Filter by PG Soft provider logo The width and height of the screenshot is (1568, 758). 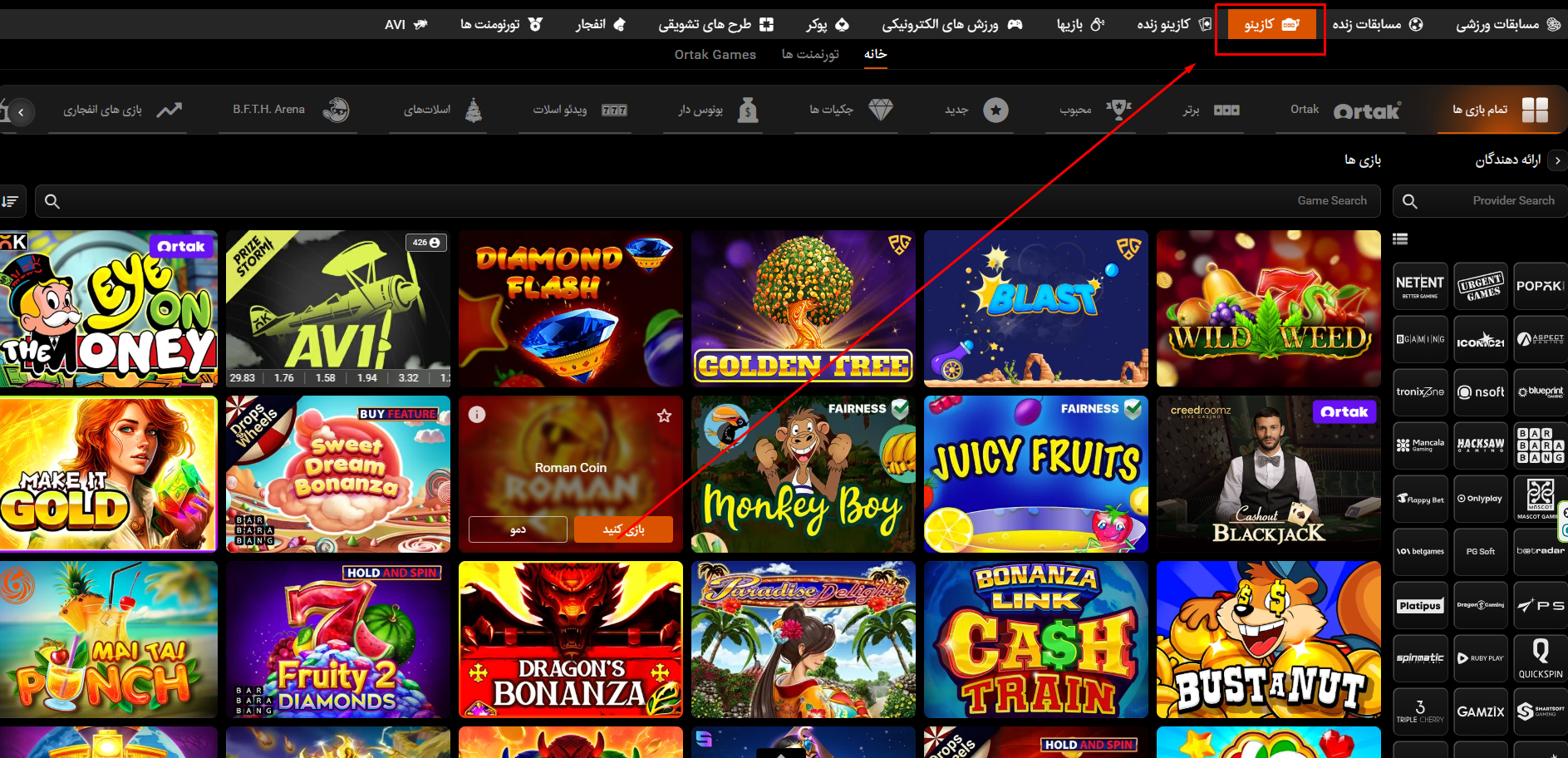(x=1481, y=552)
